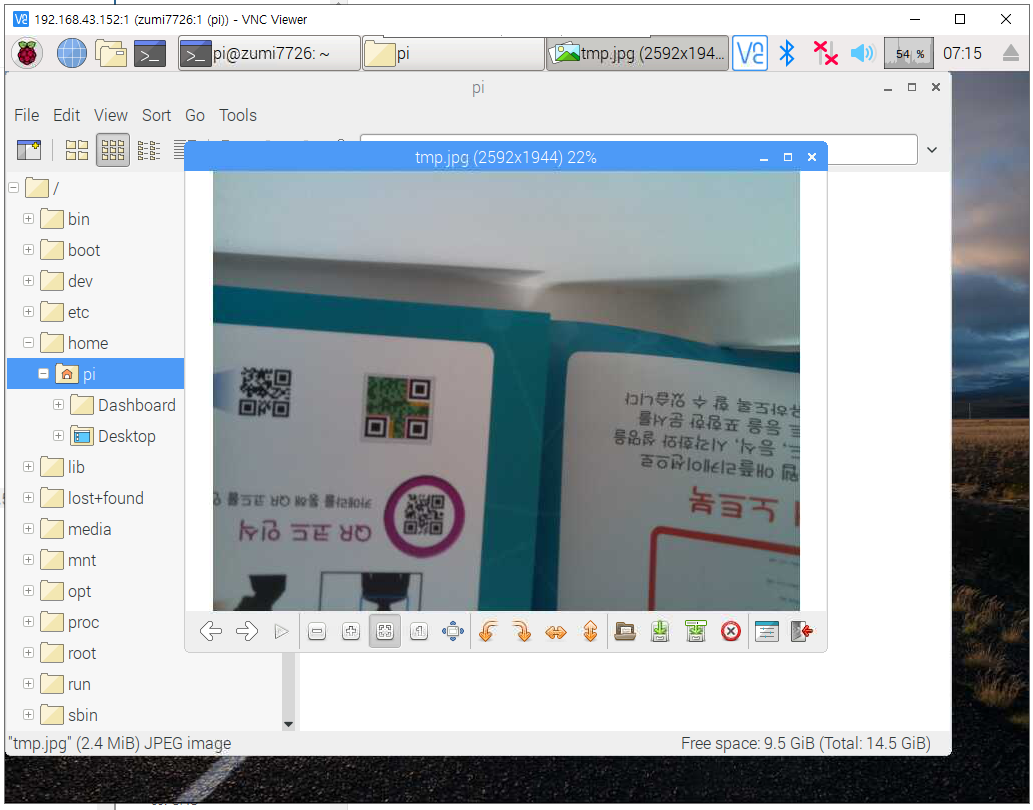Open Bluetooth tray menu
The width and height of the screenshot is (1033, 810).
point(787,53)
